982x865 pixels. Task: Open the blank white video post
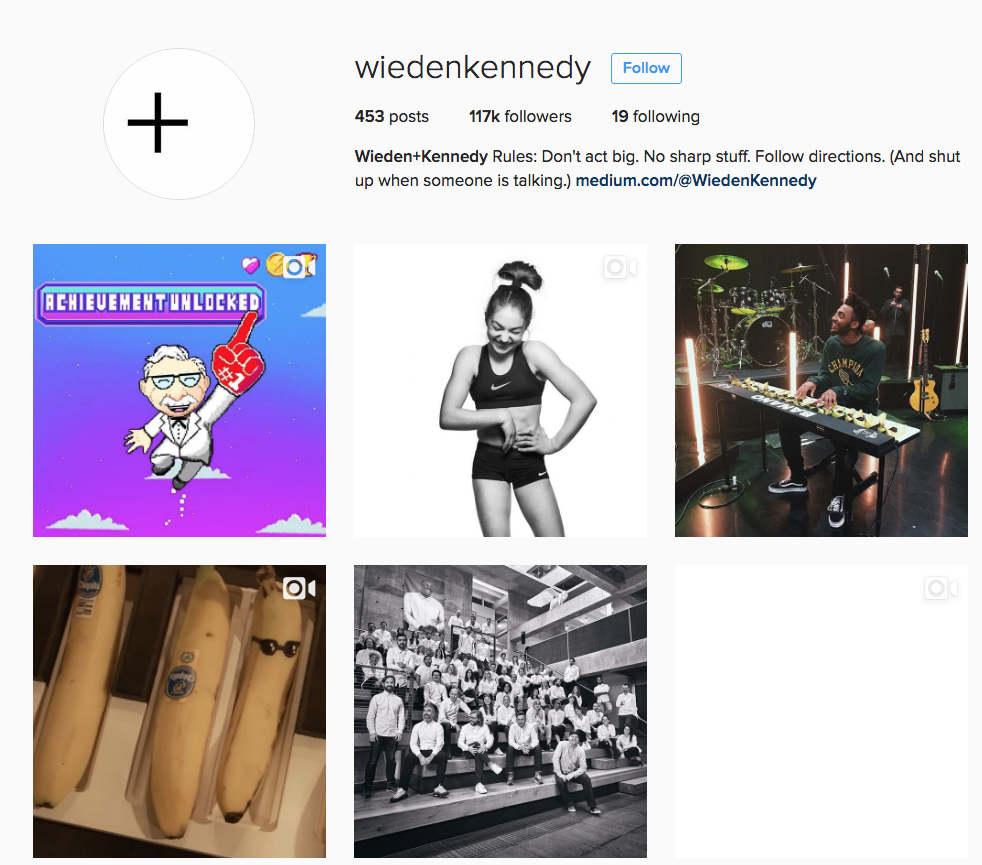[x=821, y=712]
